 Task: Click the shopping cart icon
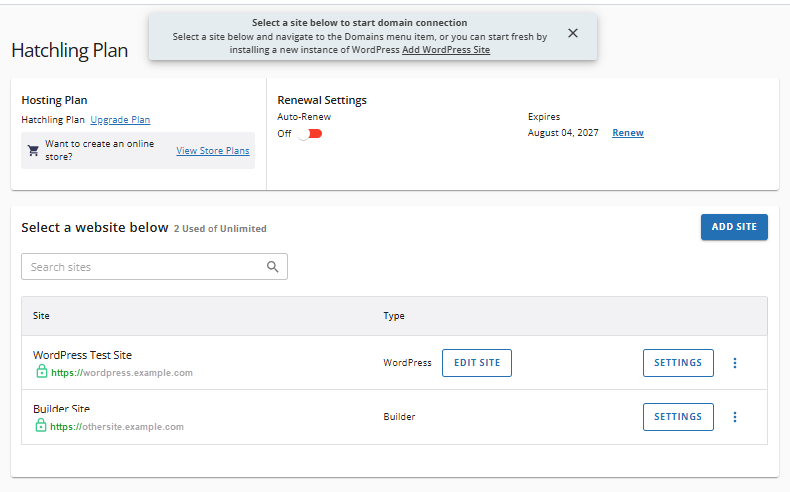[x=33, y=151]
